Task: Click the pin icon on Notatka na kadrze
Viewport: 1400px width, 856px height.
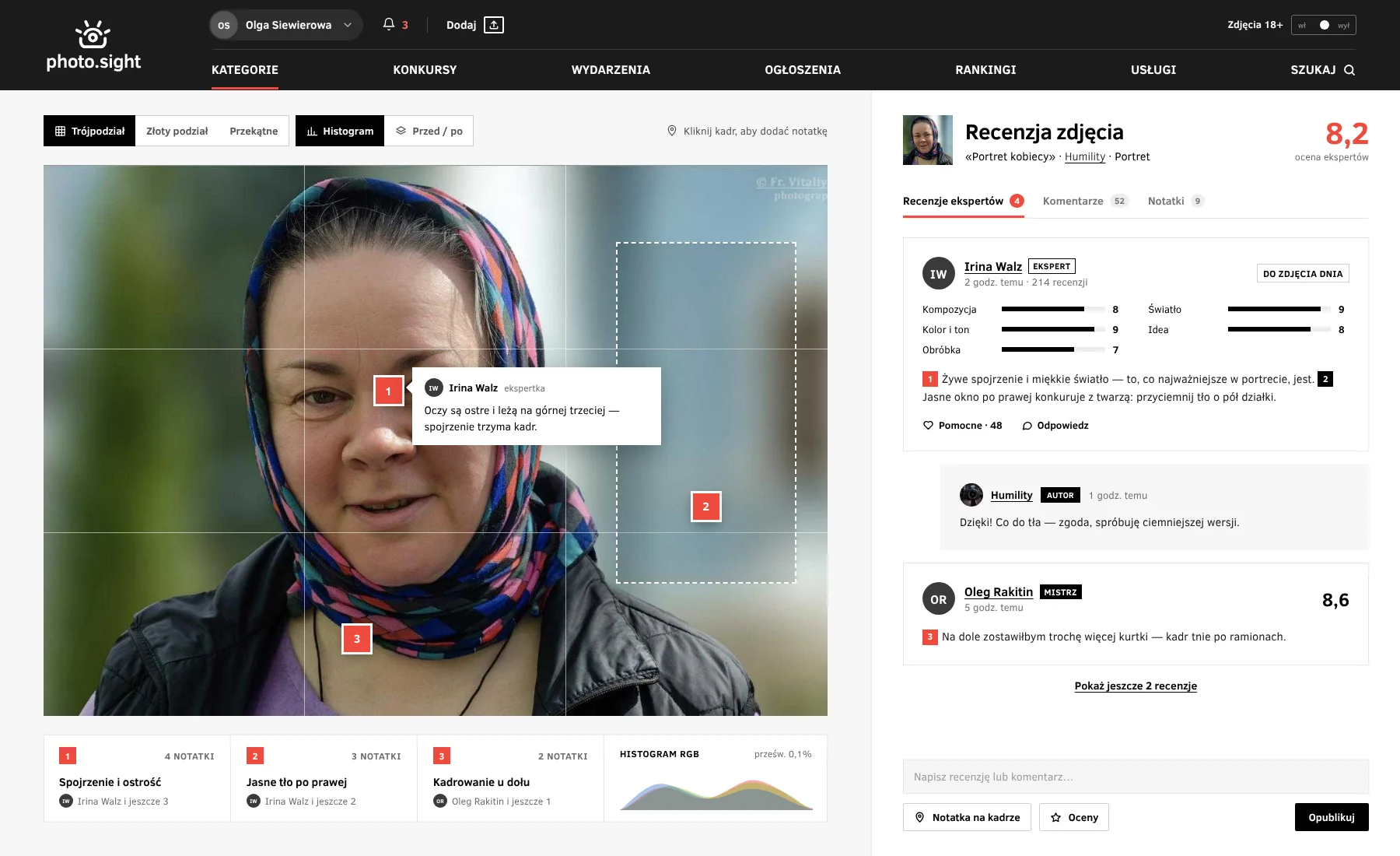Action: (920, 817)
